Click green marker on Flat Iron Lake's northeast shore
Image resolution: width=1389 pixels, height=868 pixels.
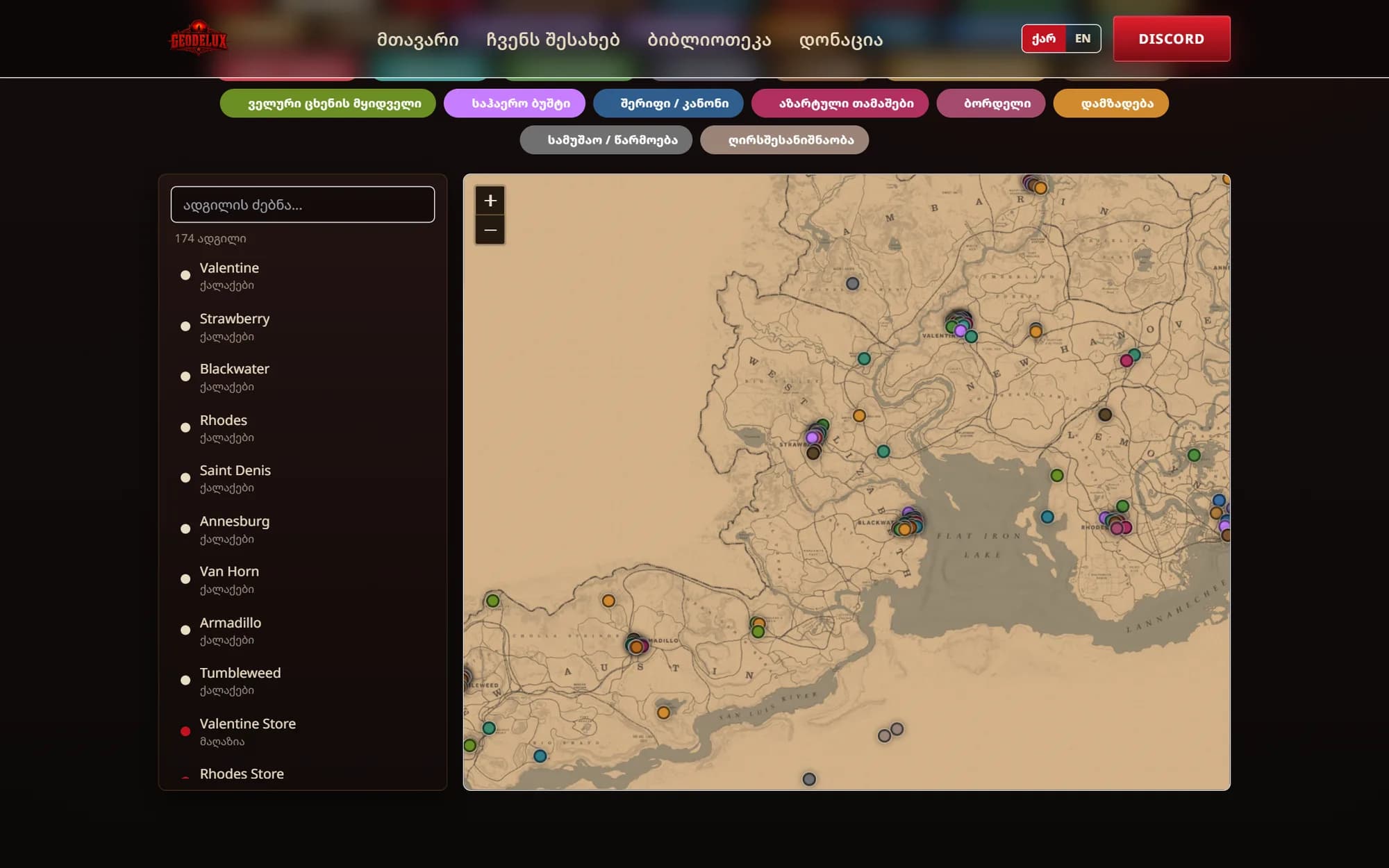1057,476
